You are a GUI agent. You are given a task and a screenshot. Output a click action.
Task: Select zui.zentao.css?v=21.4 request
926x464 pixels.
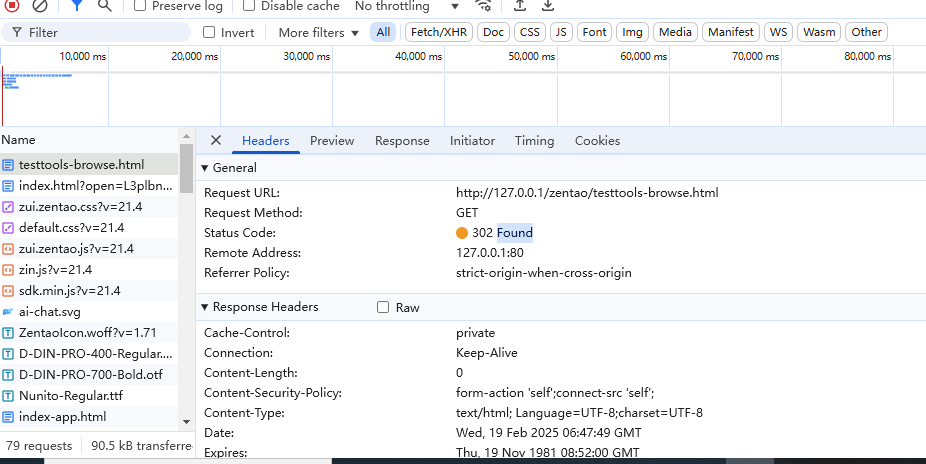(x=89, y=207)
